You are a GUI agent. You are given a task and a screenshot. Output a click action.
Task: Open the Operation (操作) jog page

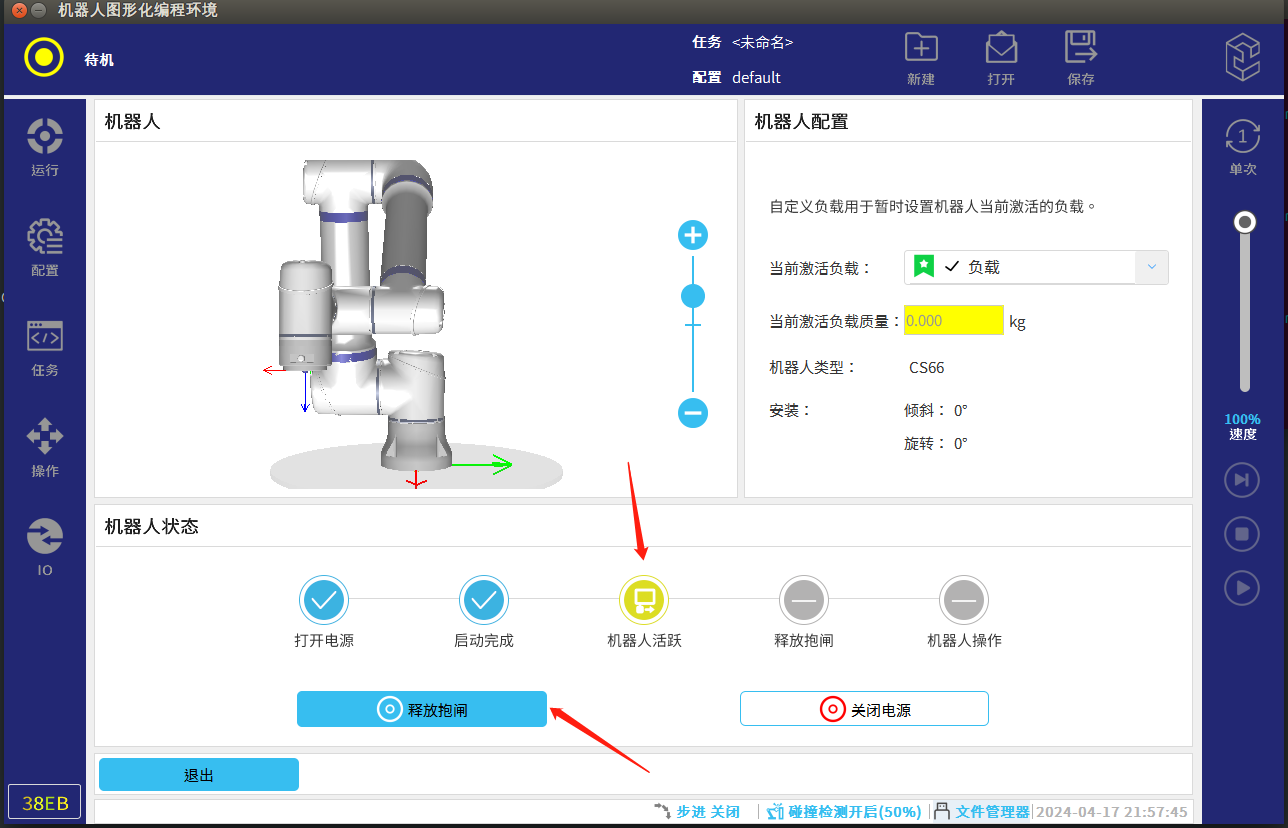click(45, 447)
